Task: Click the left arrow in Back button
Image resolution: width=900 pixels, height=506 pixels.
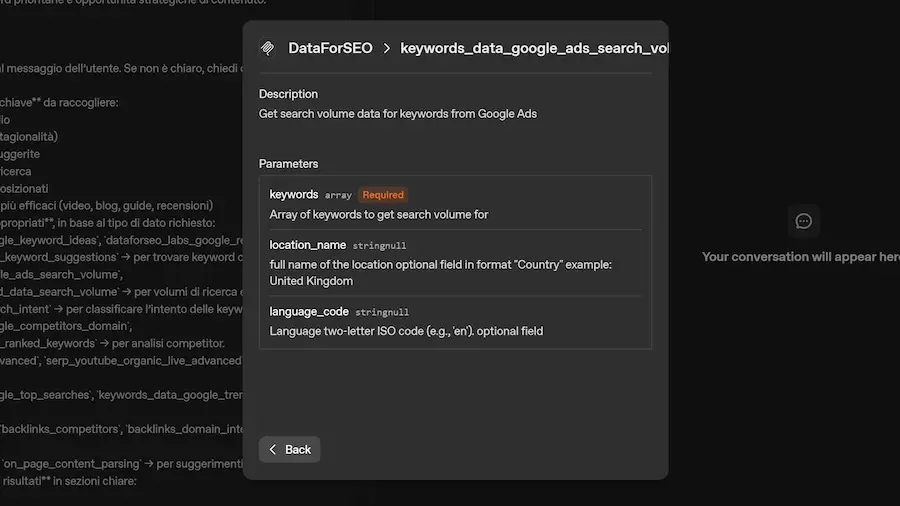Action: click(x=273, y=449)
